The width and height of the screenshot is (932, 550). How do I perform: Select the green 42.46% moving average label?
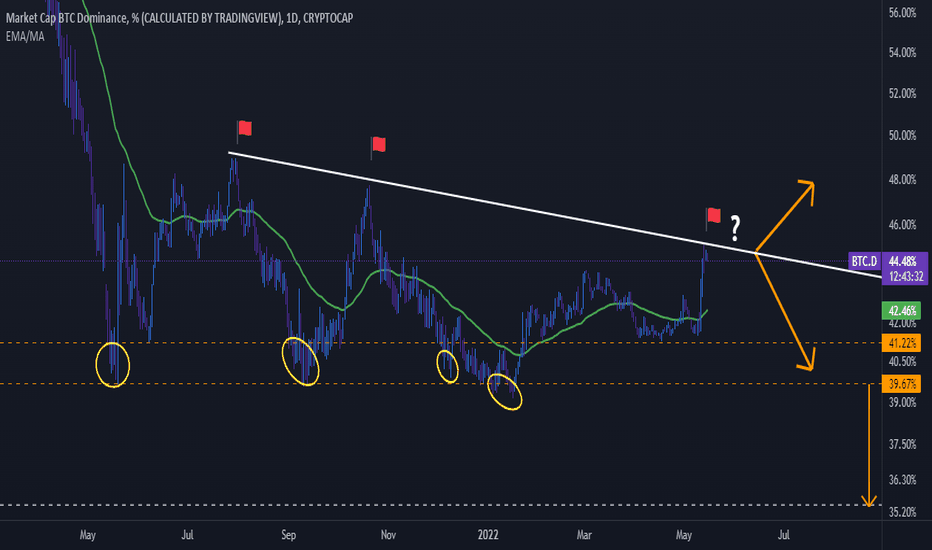(902, 311)
